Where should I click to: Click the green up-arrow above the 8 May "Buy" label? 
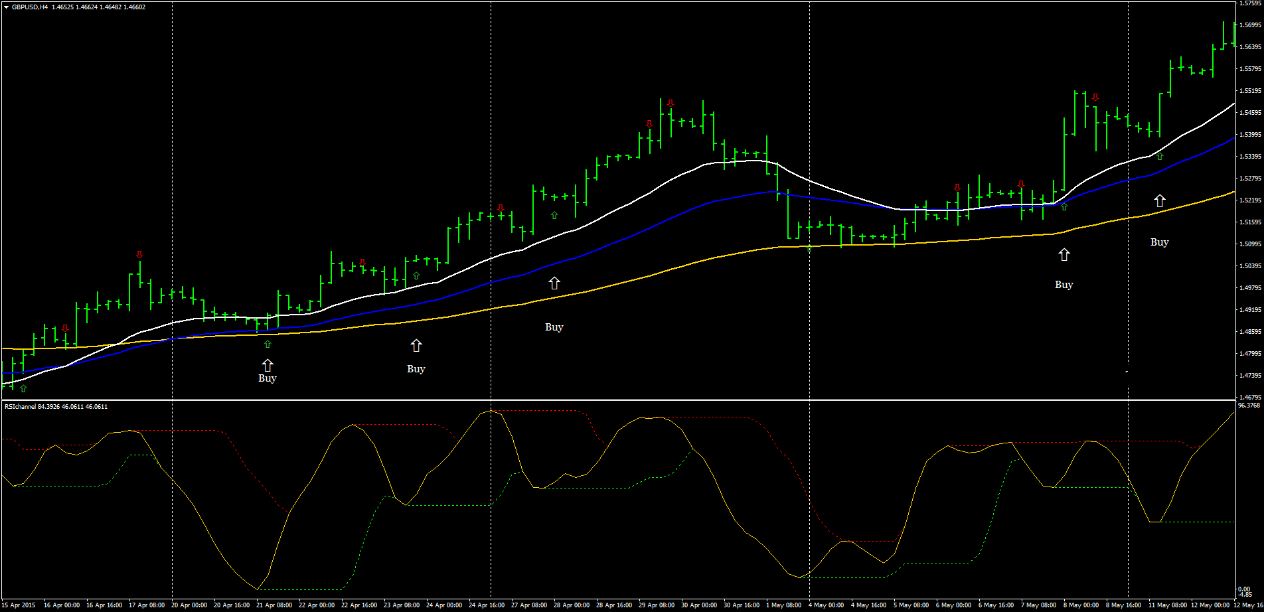pyautogui.click(x=1063, y=207)
